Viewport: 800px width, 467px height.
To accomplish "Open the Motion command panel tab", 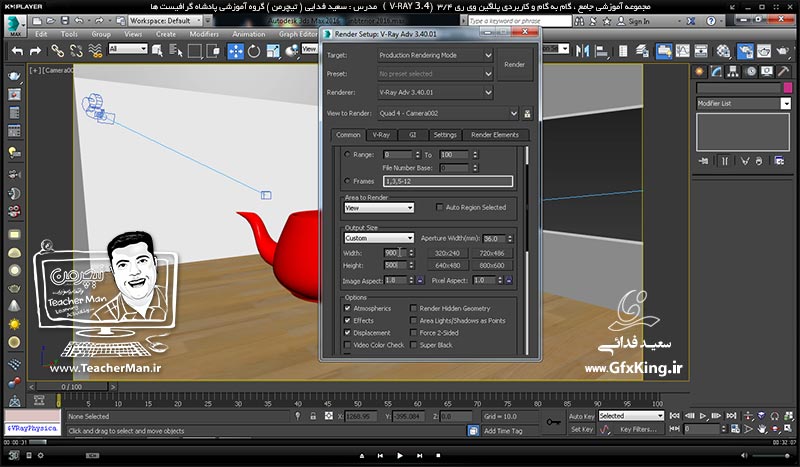I will click(x=751, y=71).
